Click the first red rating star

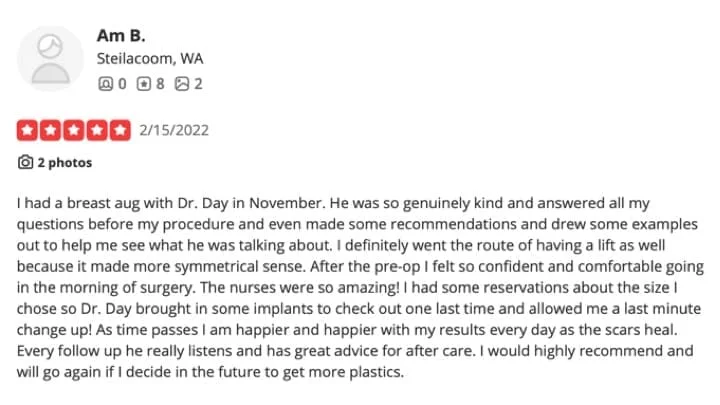click(27, 130)
